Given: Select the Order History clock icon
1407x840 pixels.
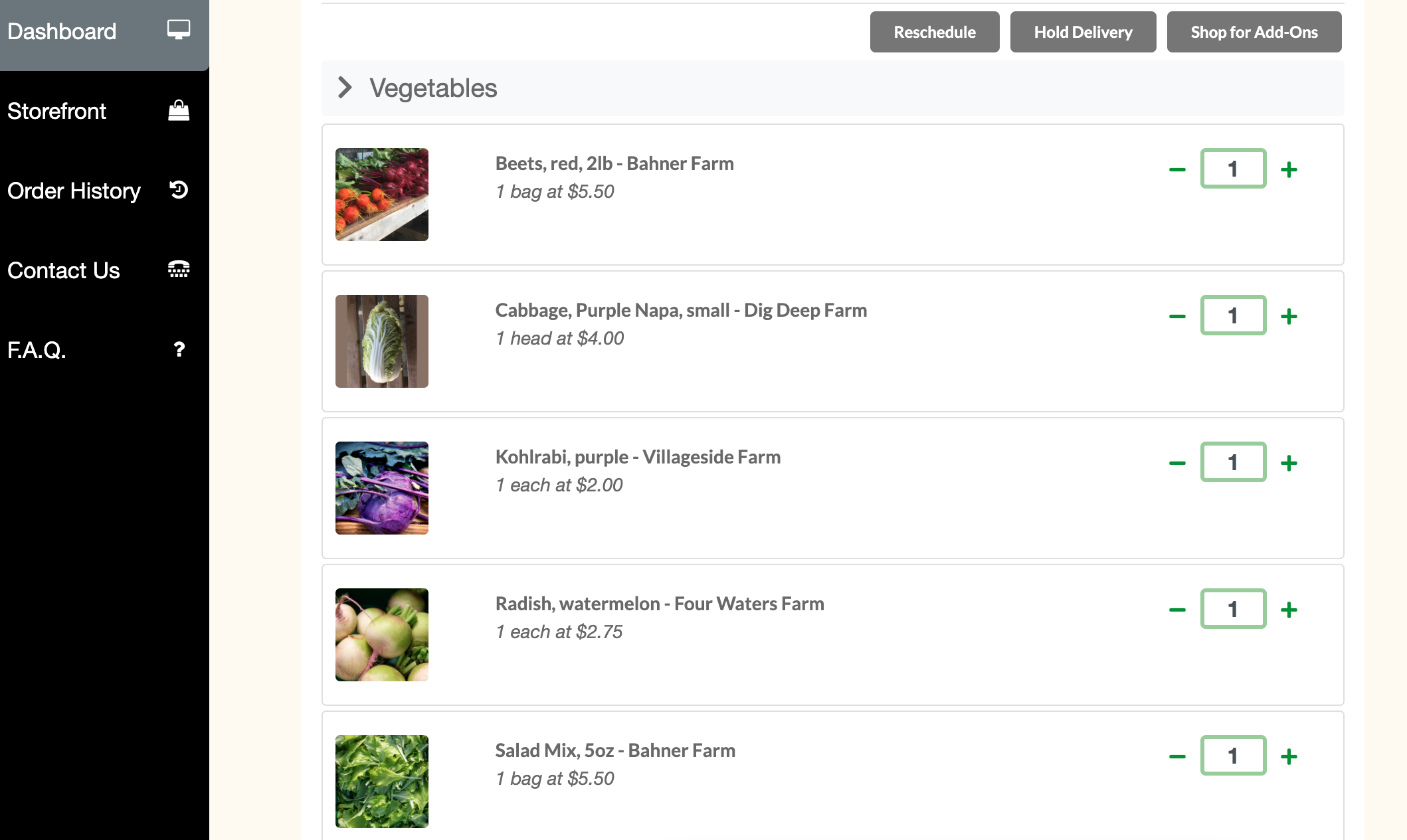Looking at the screenshot, I should pyautogui.click(x=177, y=191).
